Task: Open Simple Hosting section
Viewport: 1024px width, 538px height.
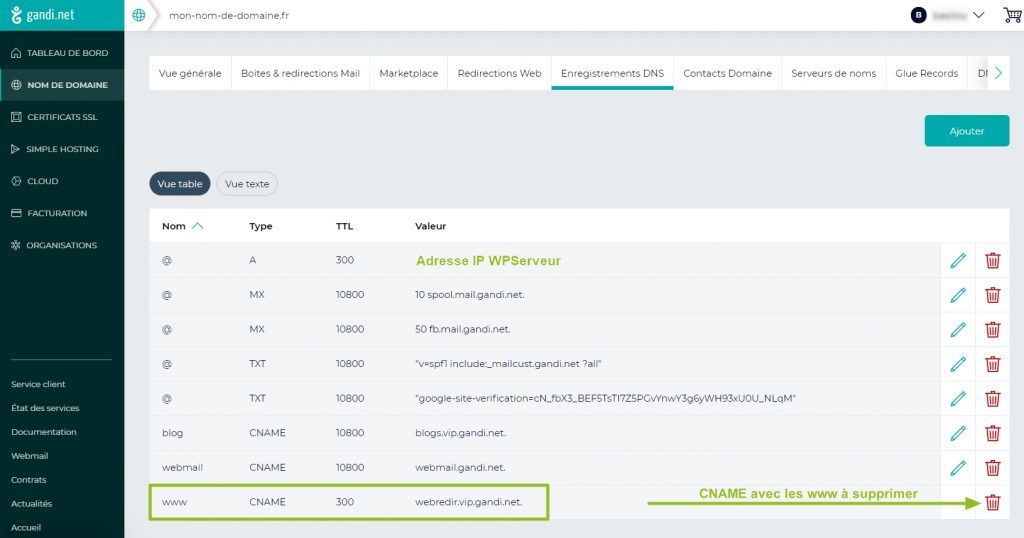Action: 62,149
